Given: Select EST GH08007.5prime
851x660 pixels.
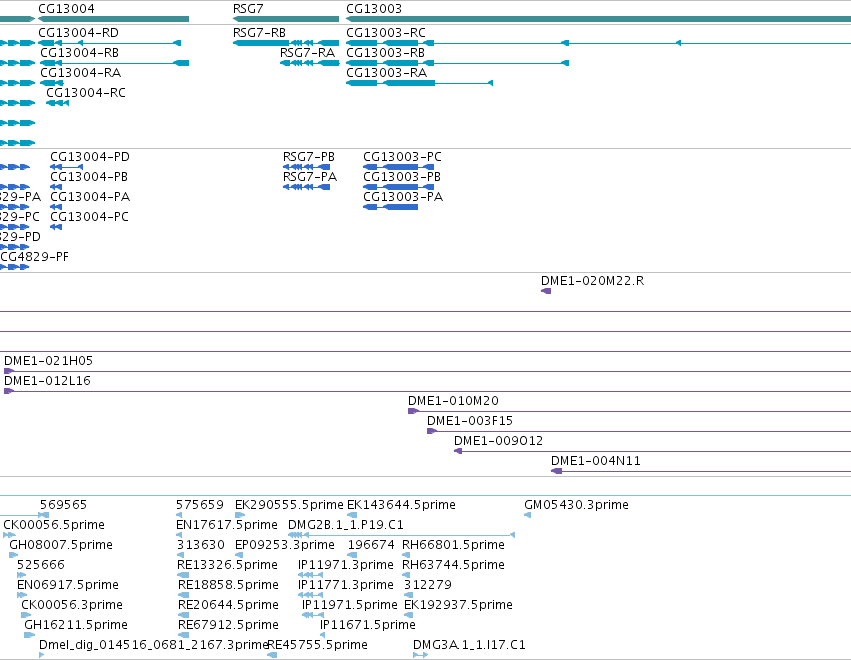Looking at the screenshot, I should (61, 545).
